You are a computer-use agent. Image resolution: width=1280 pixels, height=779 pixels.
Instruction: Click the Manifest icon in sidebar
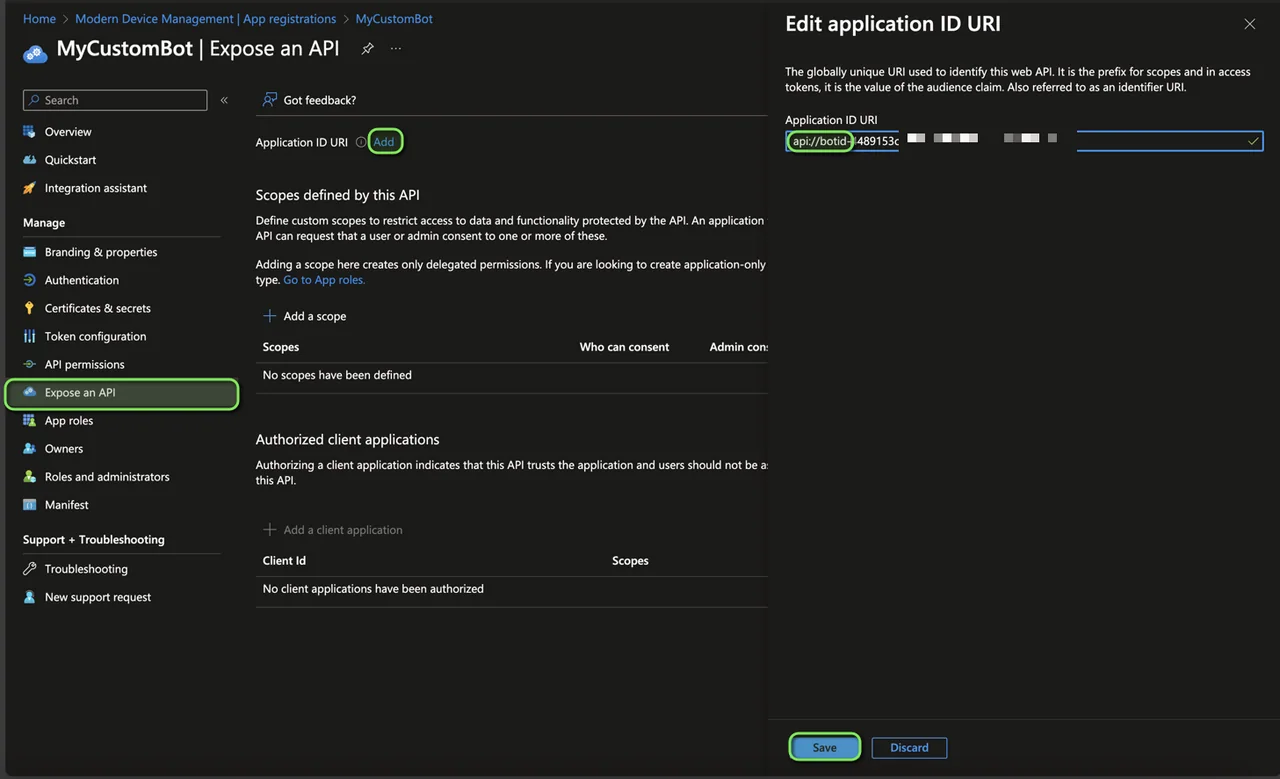[30, 505]
